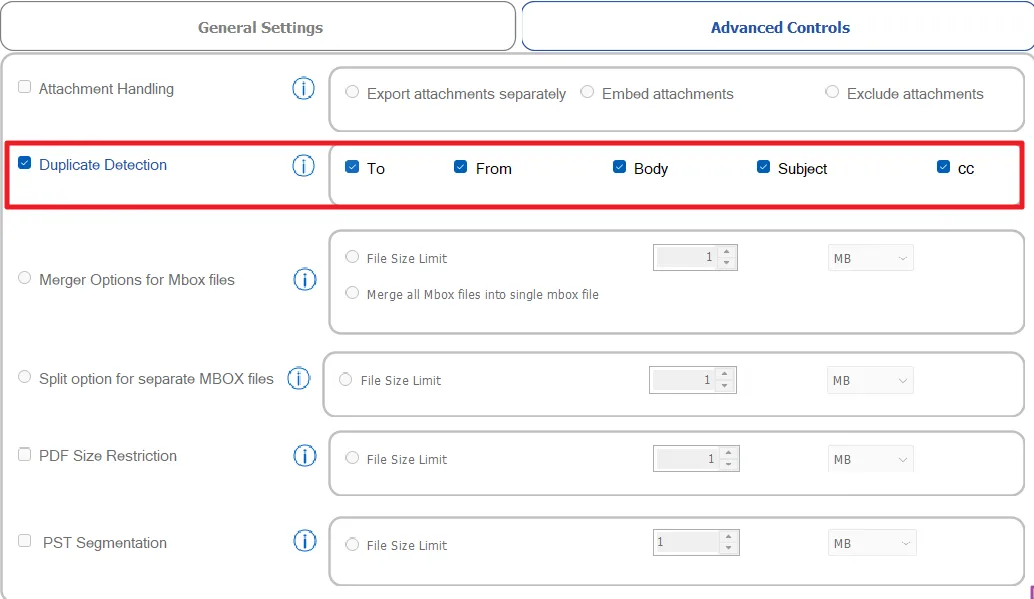Increase Merger Options size limit with up arrow
This screenshot has width=1034, height=599.
point(727,251)
